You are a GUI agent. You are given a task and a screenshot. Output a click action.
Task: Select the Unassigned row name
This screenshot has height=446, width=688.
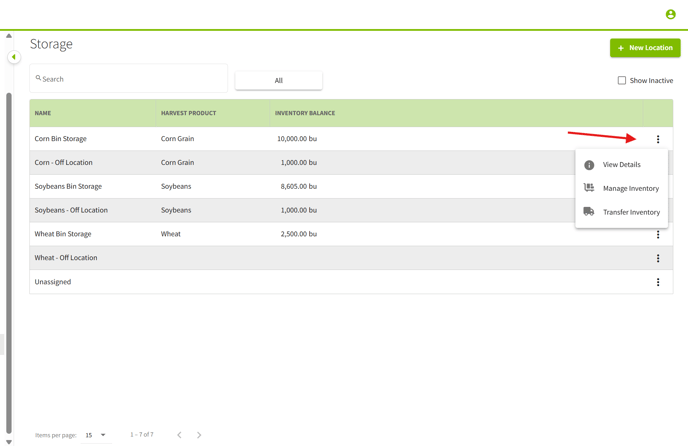coord(53,282)
